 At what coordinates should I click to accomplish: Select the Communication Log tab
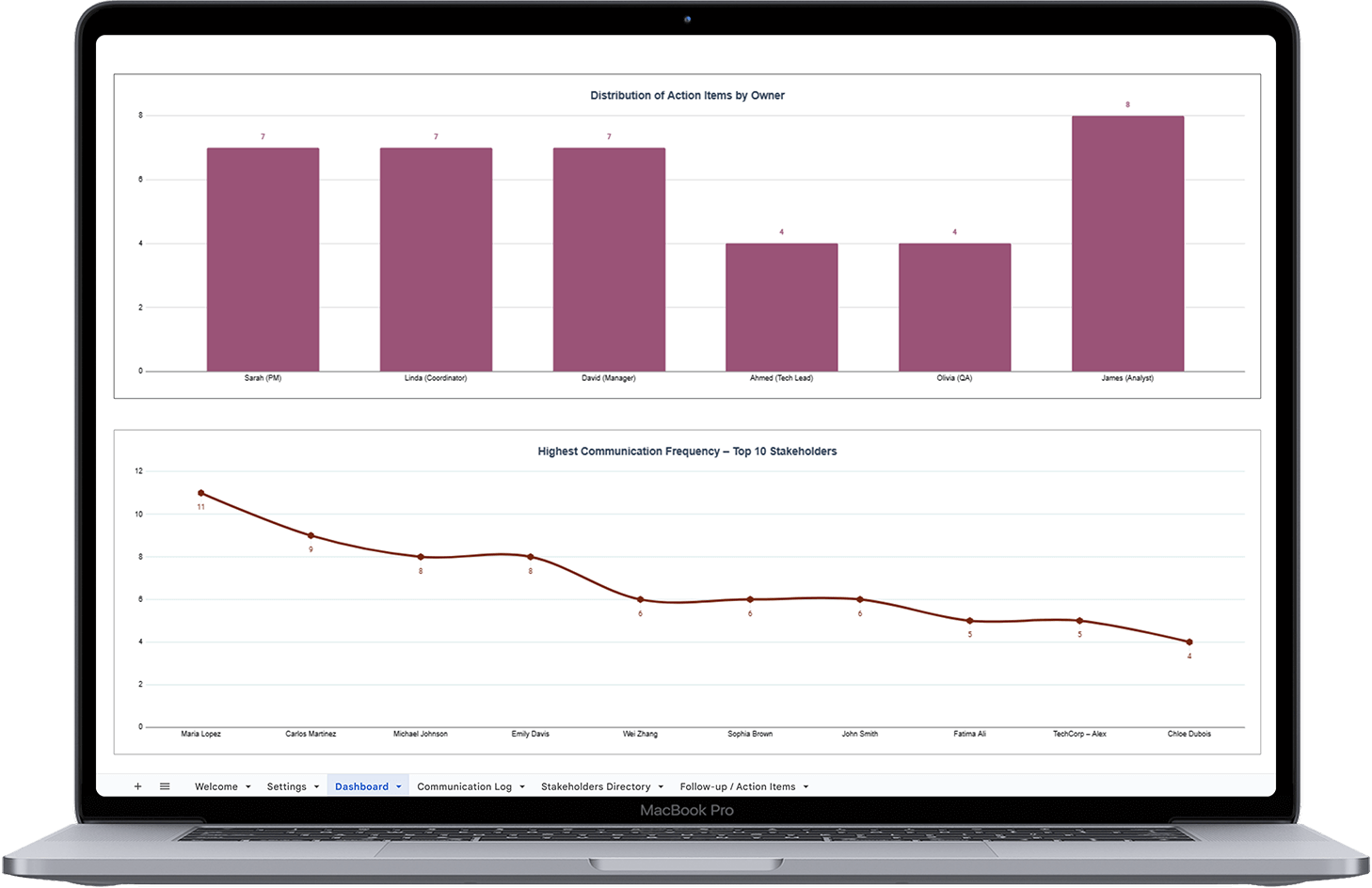(x=464, y=786)
